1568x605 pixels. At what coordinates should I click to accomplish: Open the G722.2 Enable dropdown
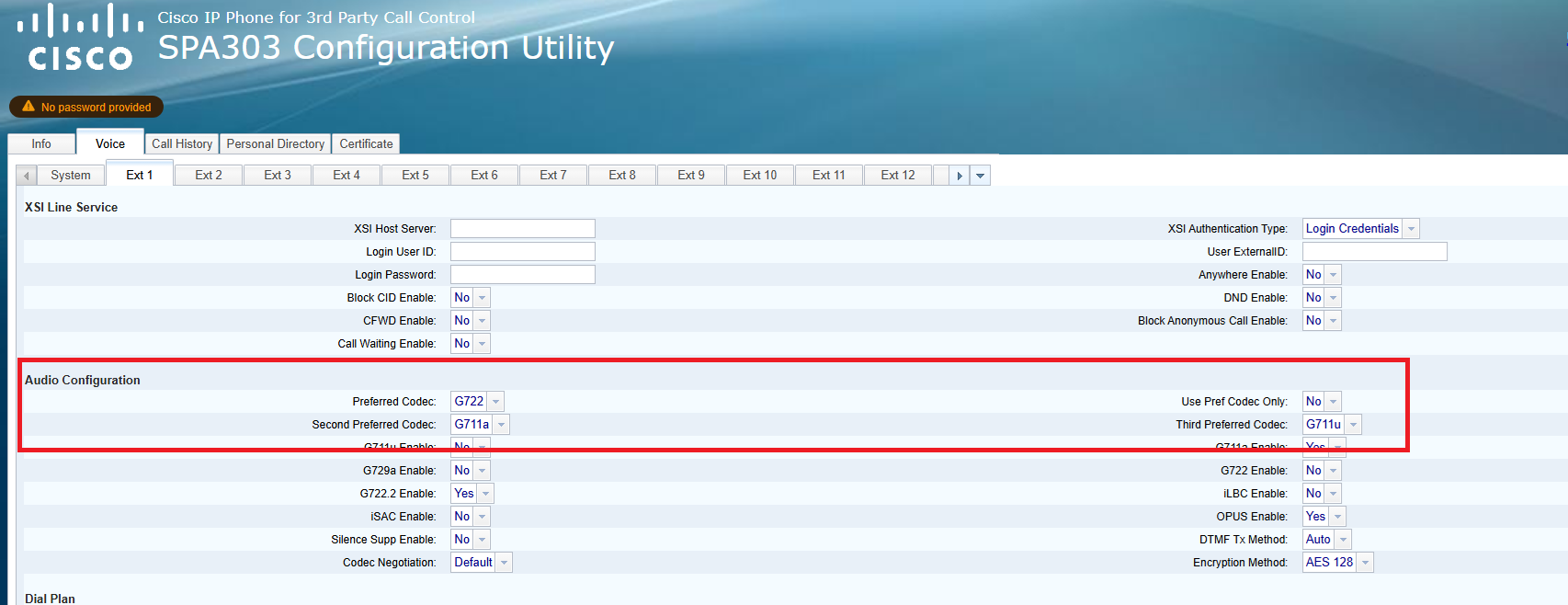[472, 493]
